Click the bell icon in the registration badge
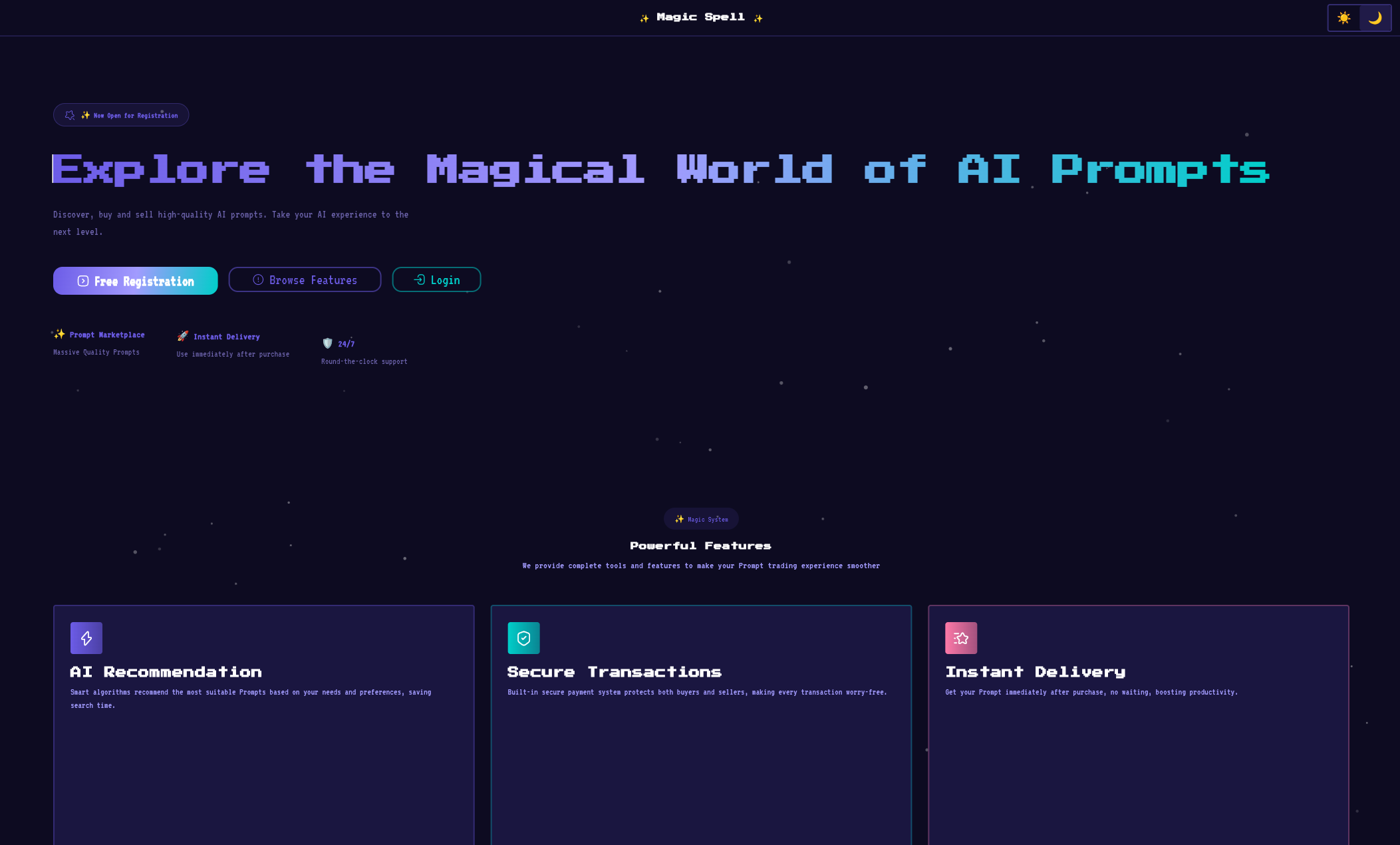Viewport: 1400px width, 845px height. (x=69, y=114)
